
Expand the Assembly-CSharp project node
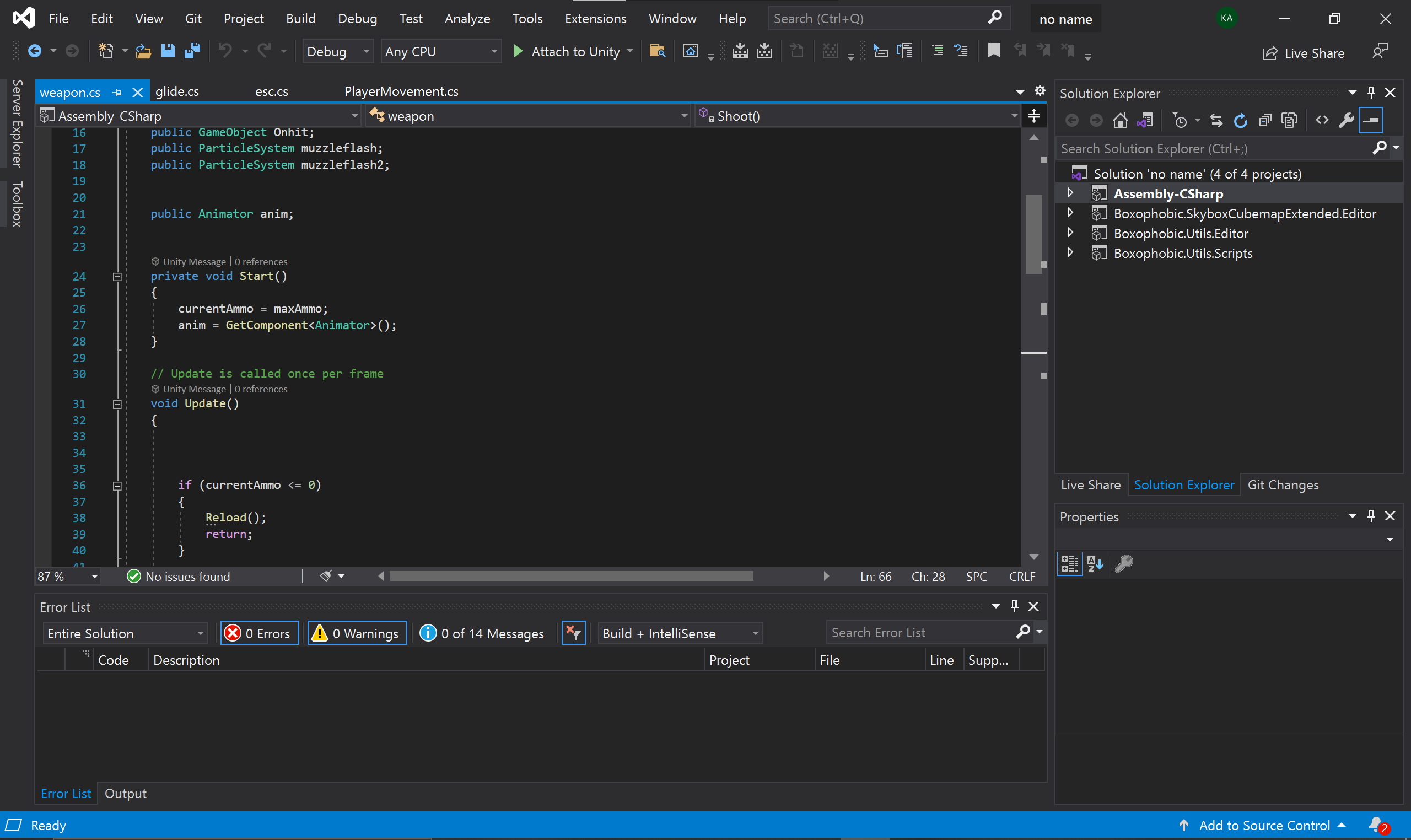coord(1070,193)
